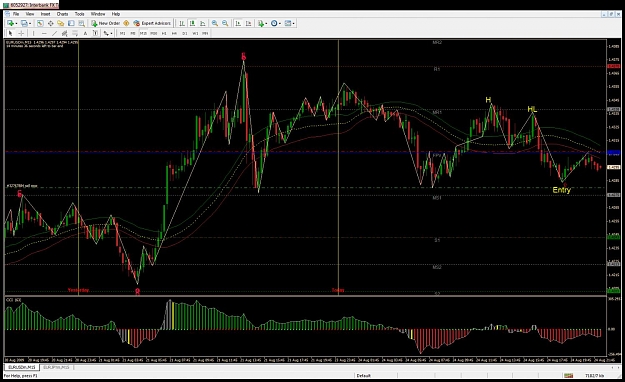This screenshot has height=382, width=625.
Task: Switch to MN timeframe button
Action: (x=205, y=33)
